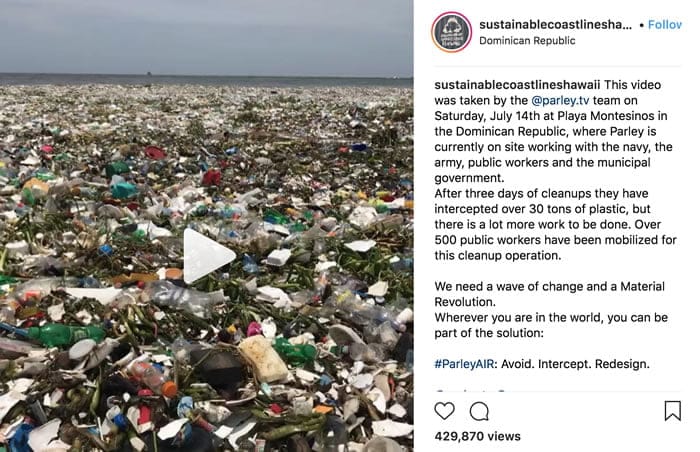Show the 429,870 views details
This screenshot has width=700, height=452.
click(477, 436)
